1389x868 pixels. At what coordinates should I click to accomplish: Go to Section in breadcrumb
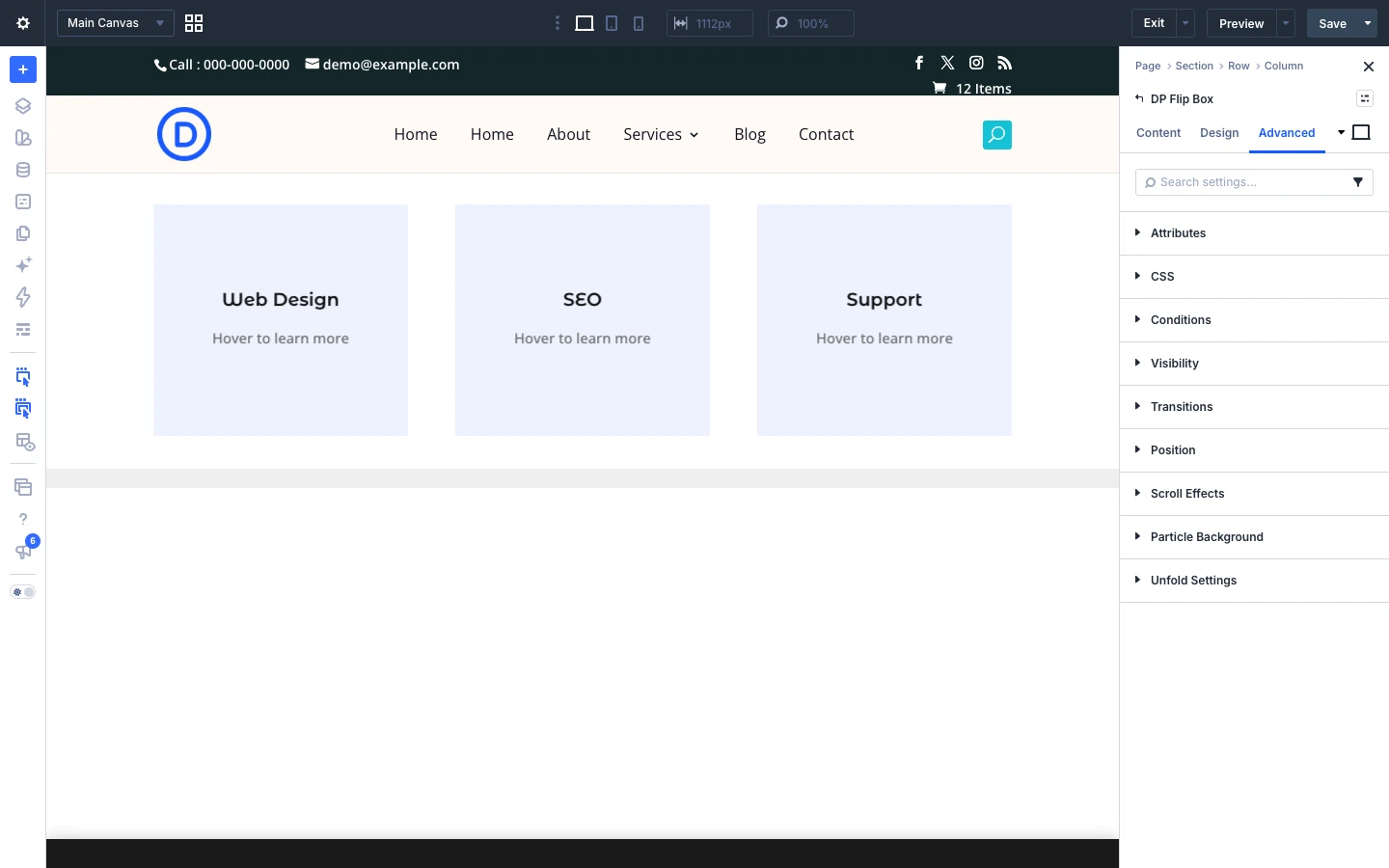click(x=1194, y=66)
